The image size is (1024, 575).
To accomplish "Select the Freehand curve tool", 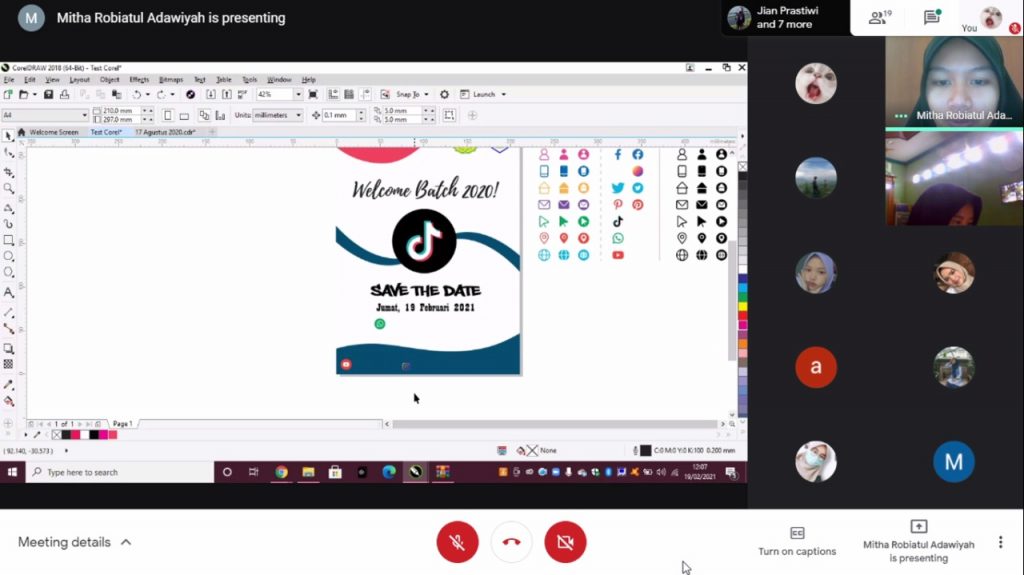I will click(x=8, y=208).
